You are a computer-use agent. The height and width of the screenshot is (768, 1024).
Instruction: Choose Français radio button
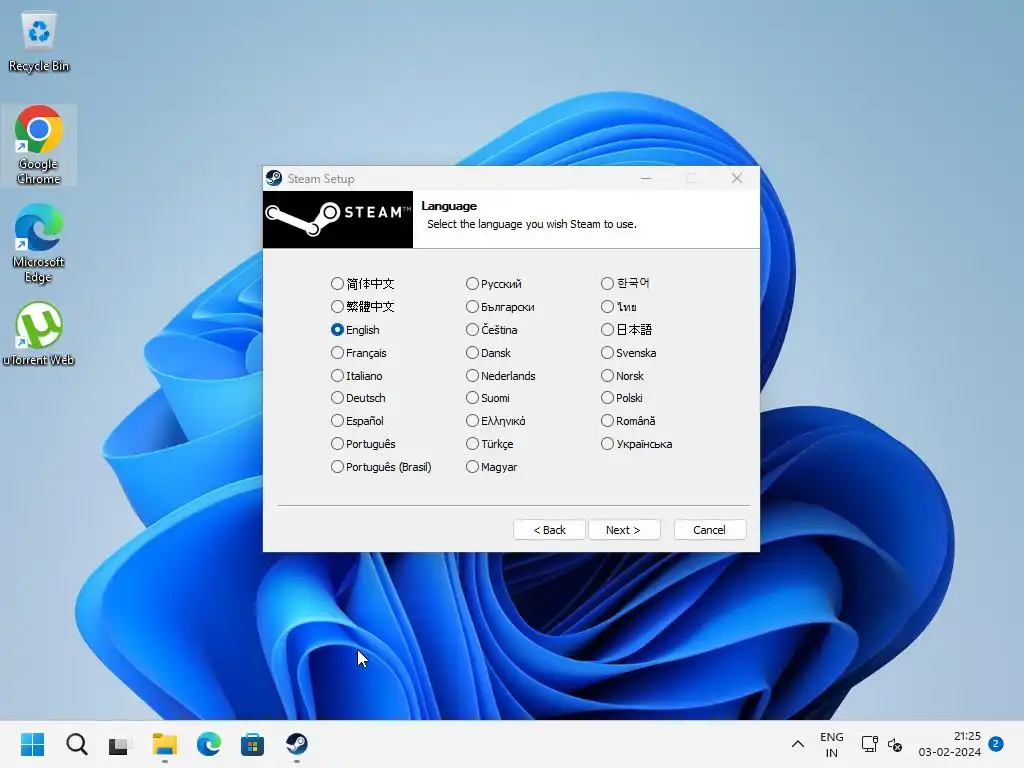click(x=359, y=353)
